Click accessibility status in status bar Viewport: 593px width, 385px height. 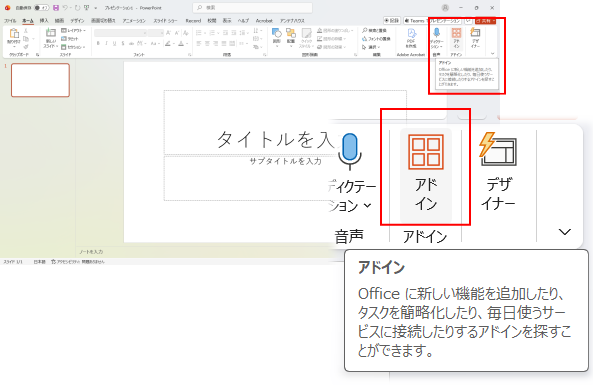[x=78, y=262]
